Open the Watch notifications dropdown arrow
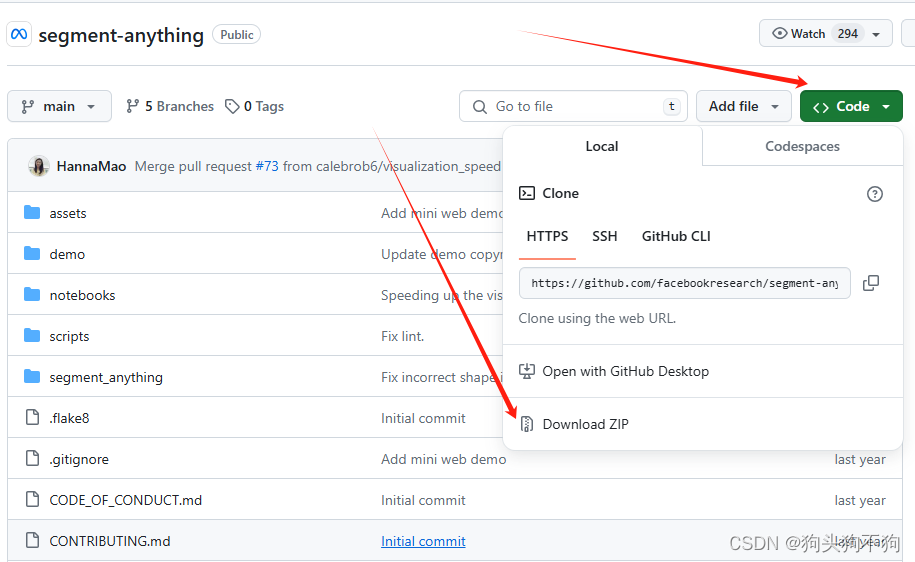 click(876, 34)
